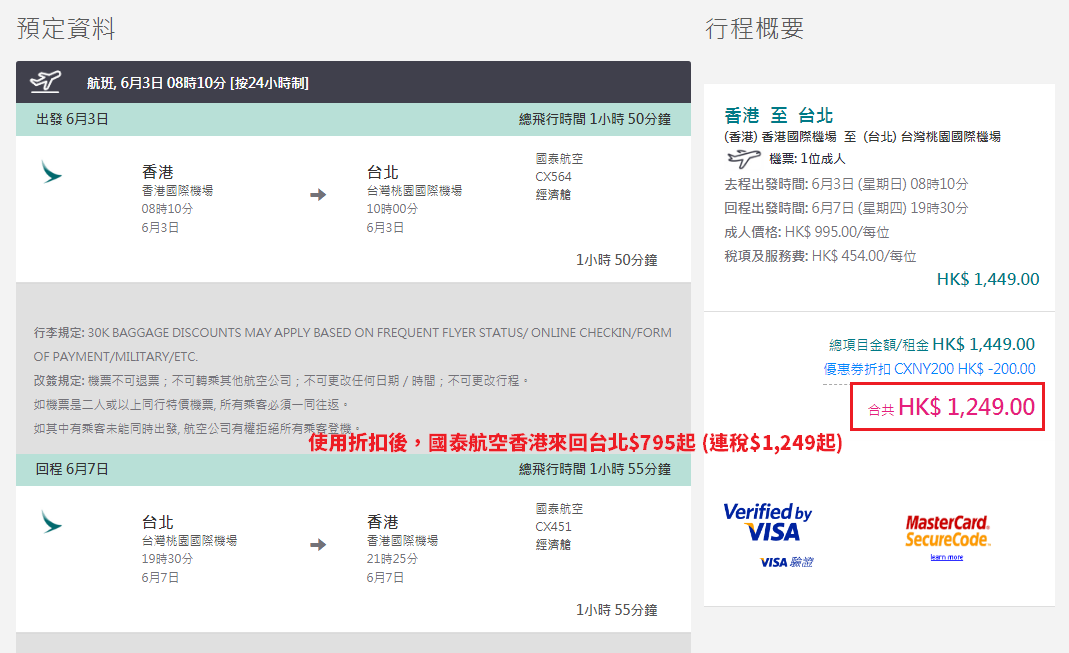Click the 行程概要 heading
Viewport: 1069px width, 653px height.
pyautogui.click(x=754, y=29)
